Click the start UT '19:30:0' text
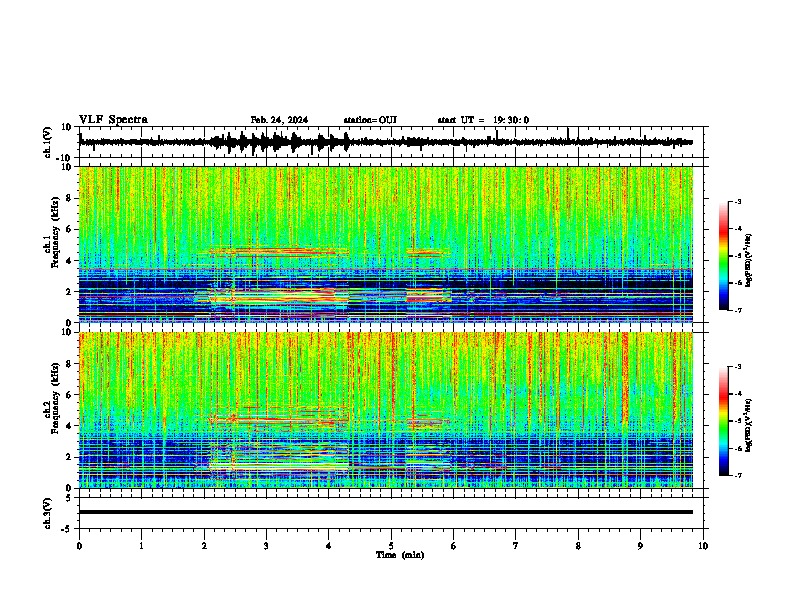Image resolution: width=792 pixels, height=612 pixels. (511, 120)
